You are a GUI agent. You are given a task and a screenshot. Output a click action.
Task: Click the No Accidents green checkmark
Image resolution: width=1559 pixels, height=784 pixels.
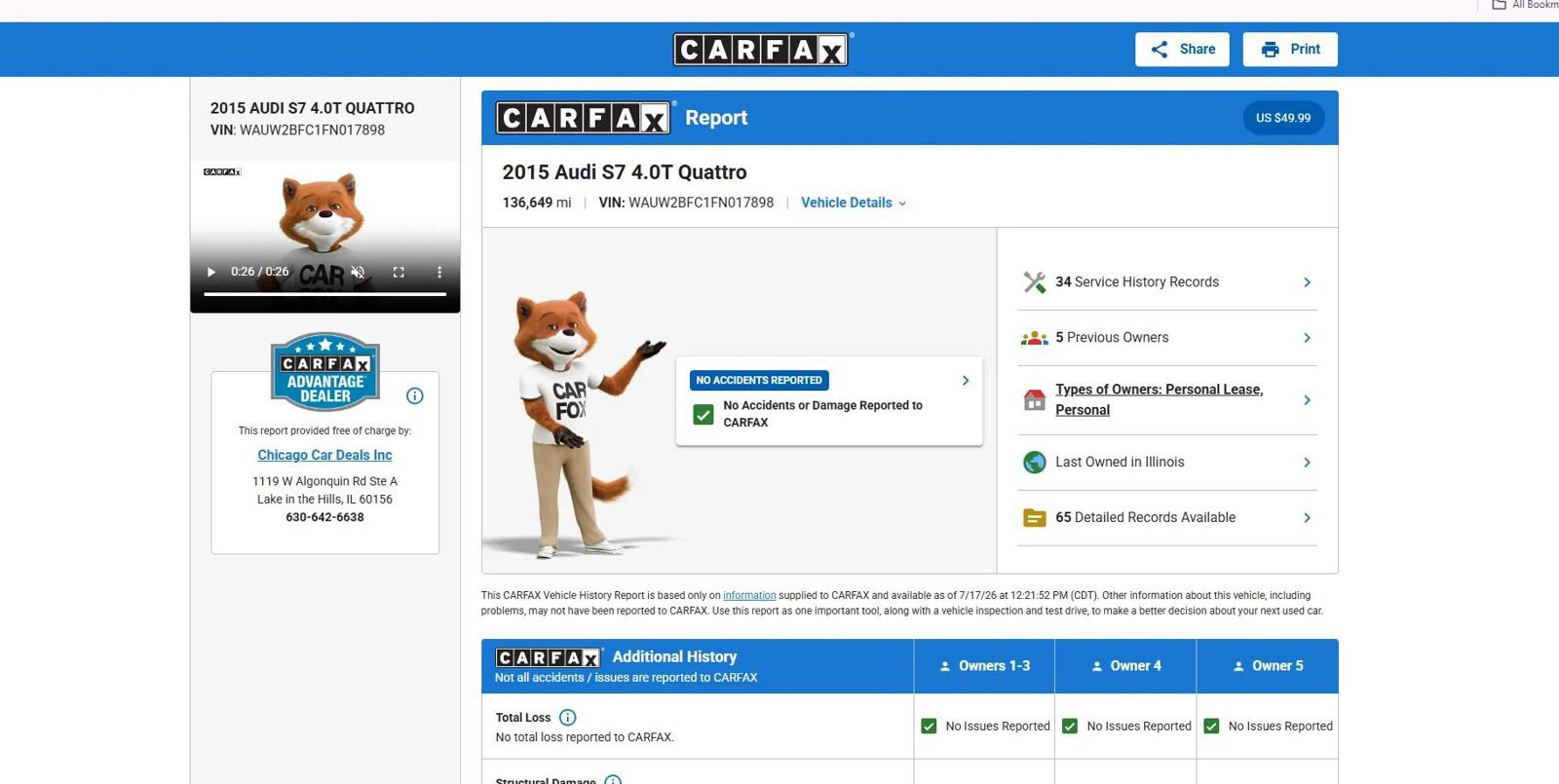703,414
